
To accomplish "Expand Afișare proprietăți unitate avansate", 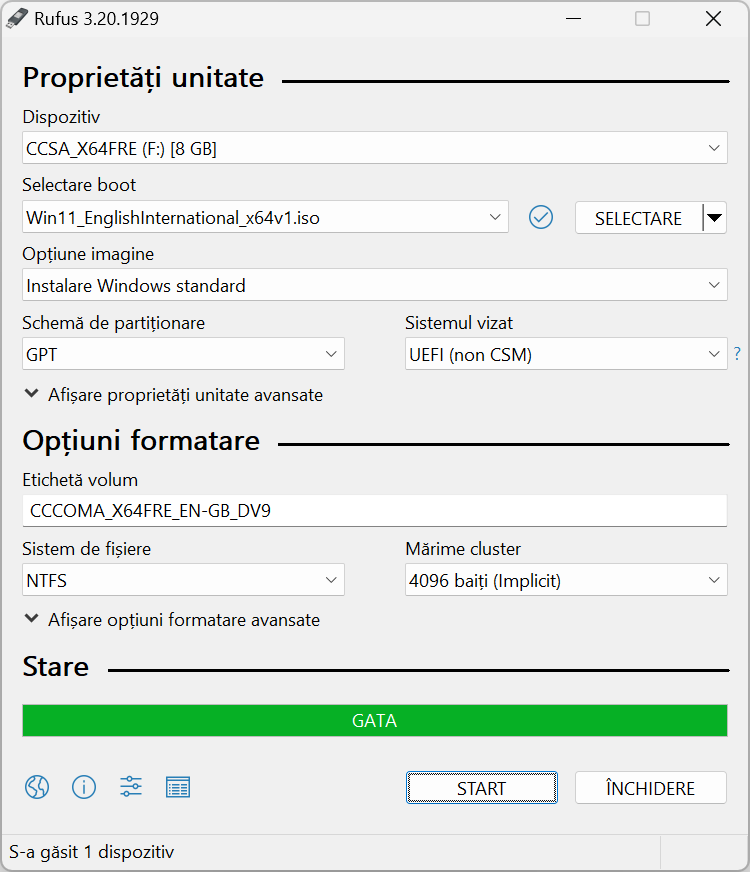I will tap(173, 395).
